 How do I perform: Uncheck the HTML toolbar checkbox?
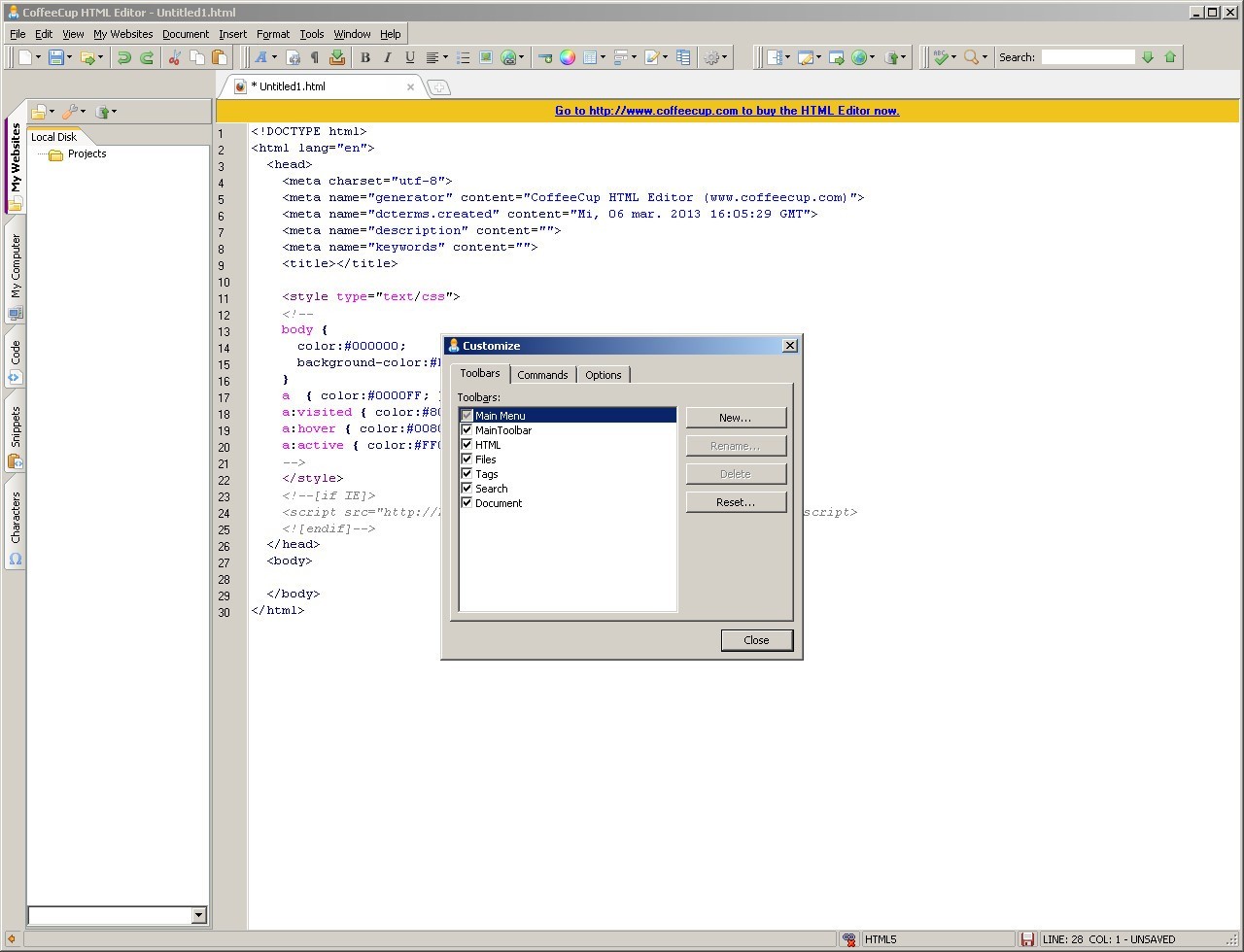466,445
